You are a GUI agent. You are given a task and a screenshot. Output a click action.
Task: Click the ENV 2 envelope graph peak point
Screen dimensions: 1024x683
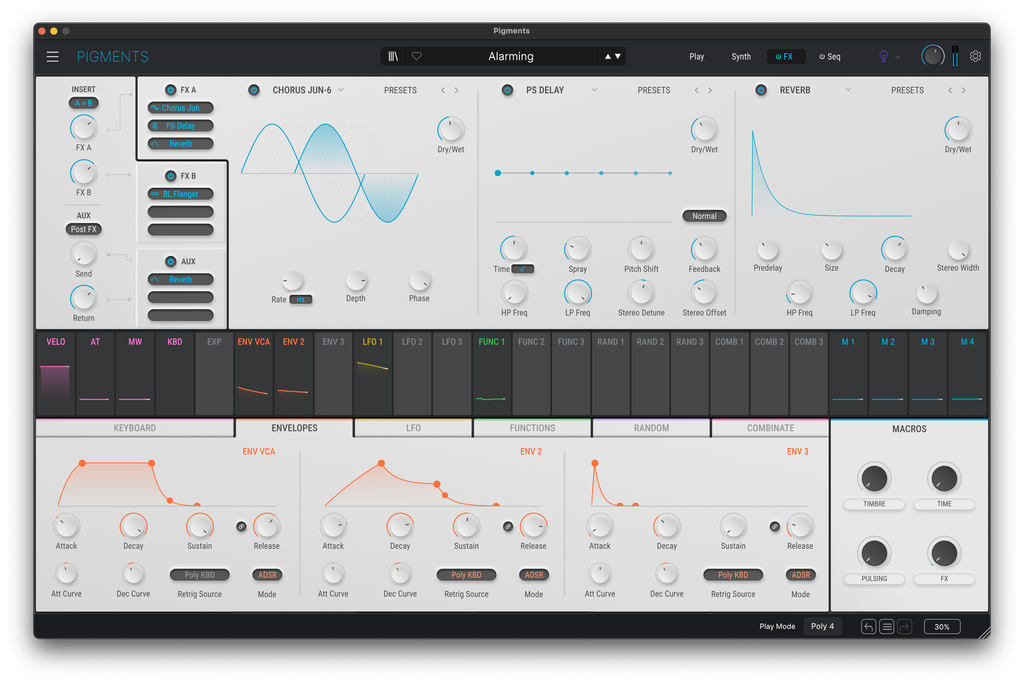pos(381,464)
